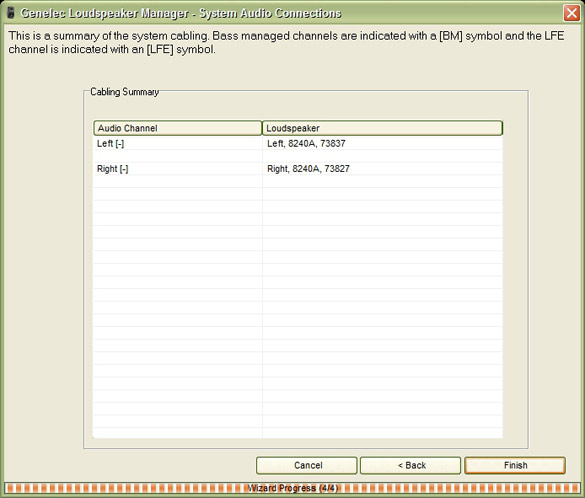Cancel the wizard
The width and height of the screenshot is (585, 498).
pyautogui.click(x=307, y=465)
